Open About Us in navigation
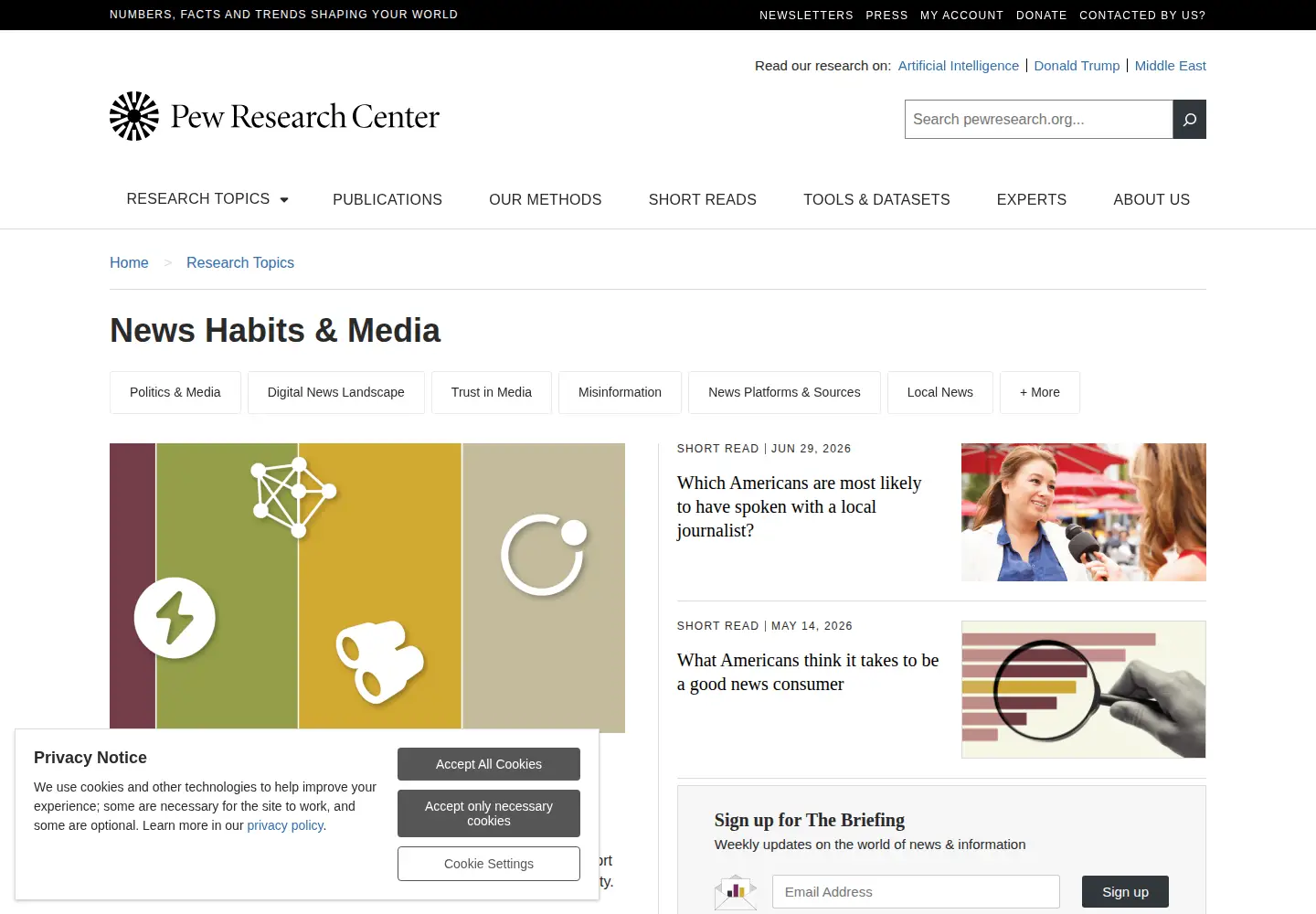The image size is (1316, 914). pos(1151,199)
